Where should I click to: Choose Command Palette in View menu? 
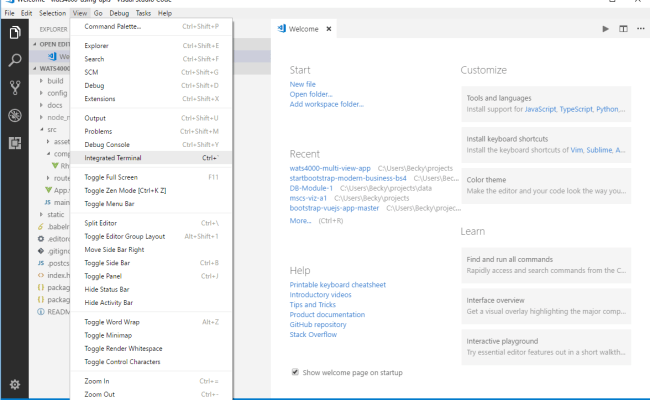tap(151, 26)
